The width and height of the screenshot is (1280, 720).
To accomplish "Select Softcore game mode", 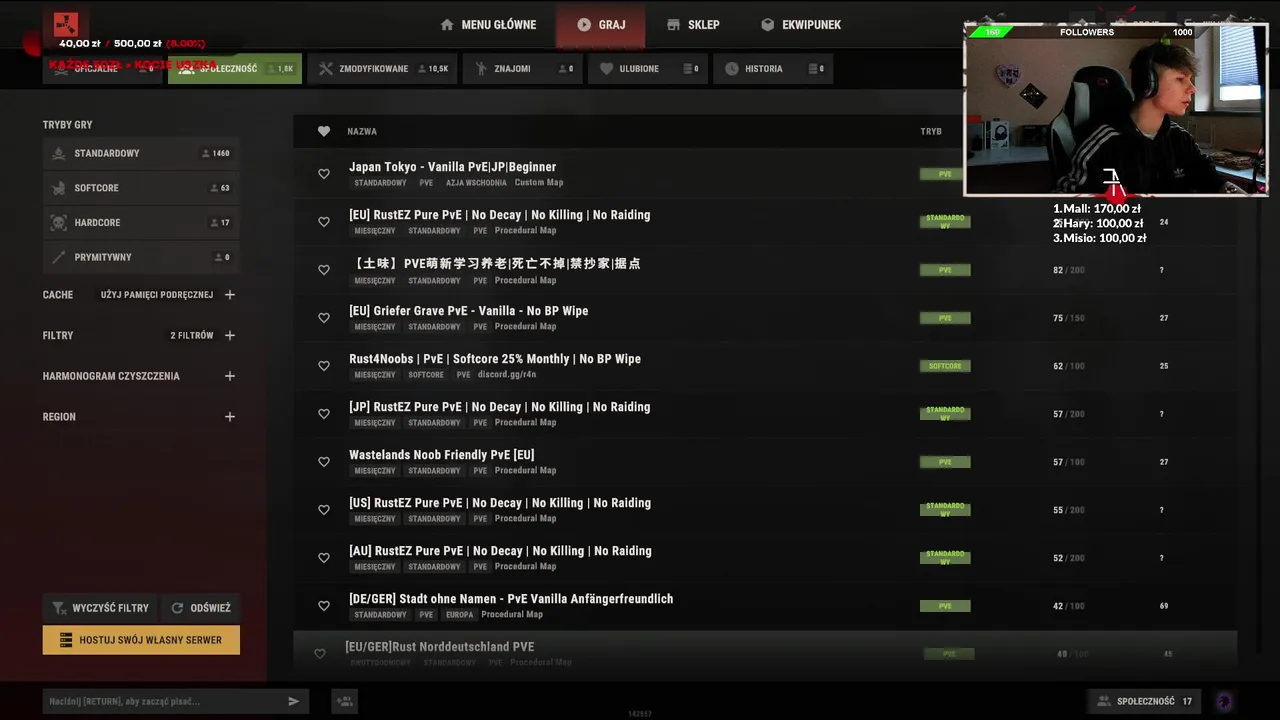I will [x=141, y=188].
